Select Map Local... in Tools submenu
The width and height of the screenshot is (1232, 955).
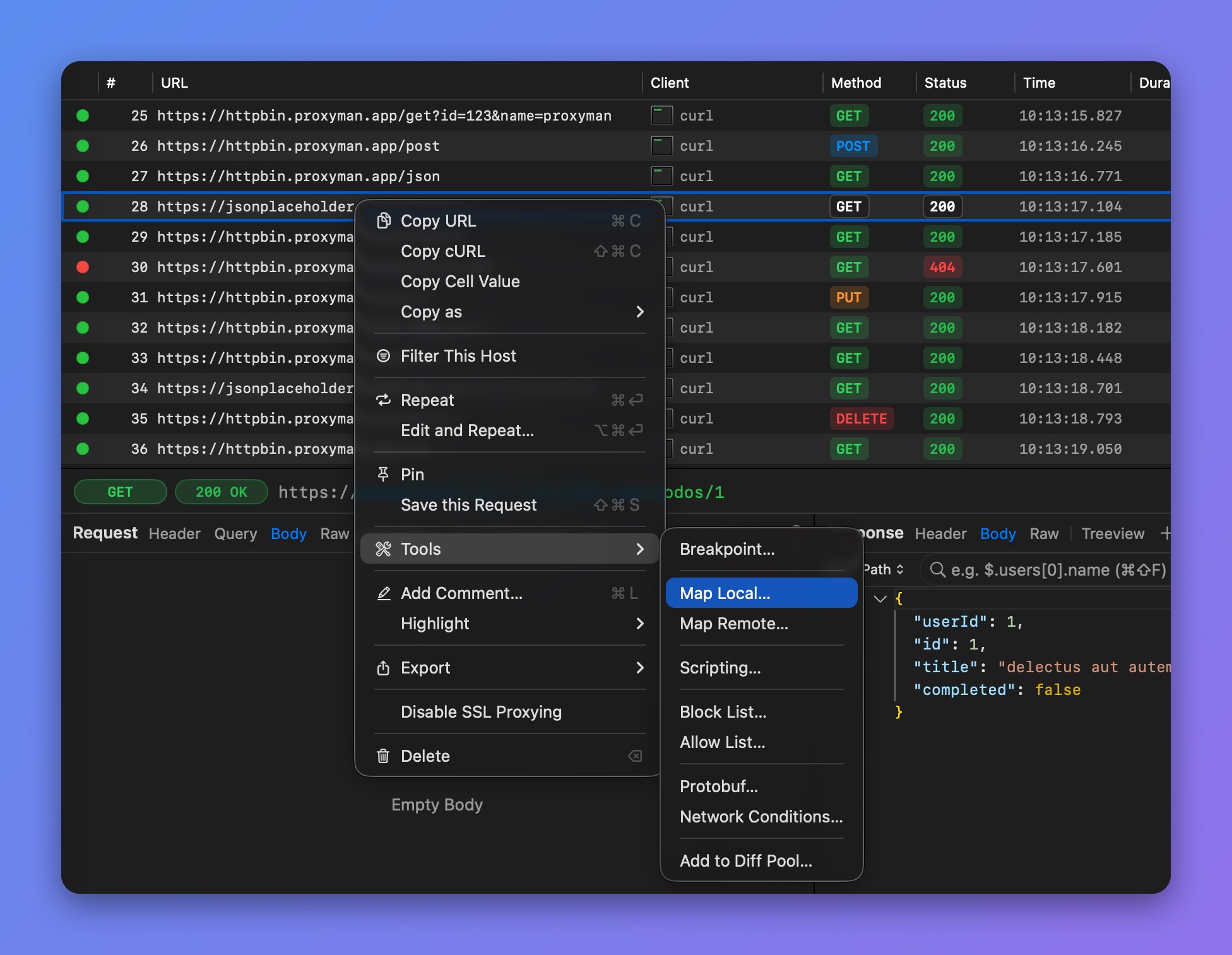(761, 593)
